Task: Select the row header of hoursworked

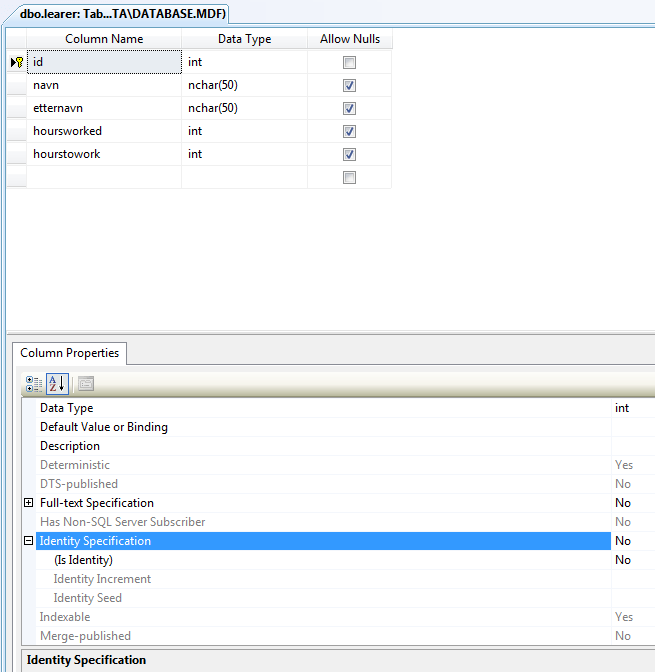Action: (x=17, y=131)
